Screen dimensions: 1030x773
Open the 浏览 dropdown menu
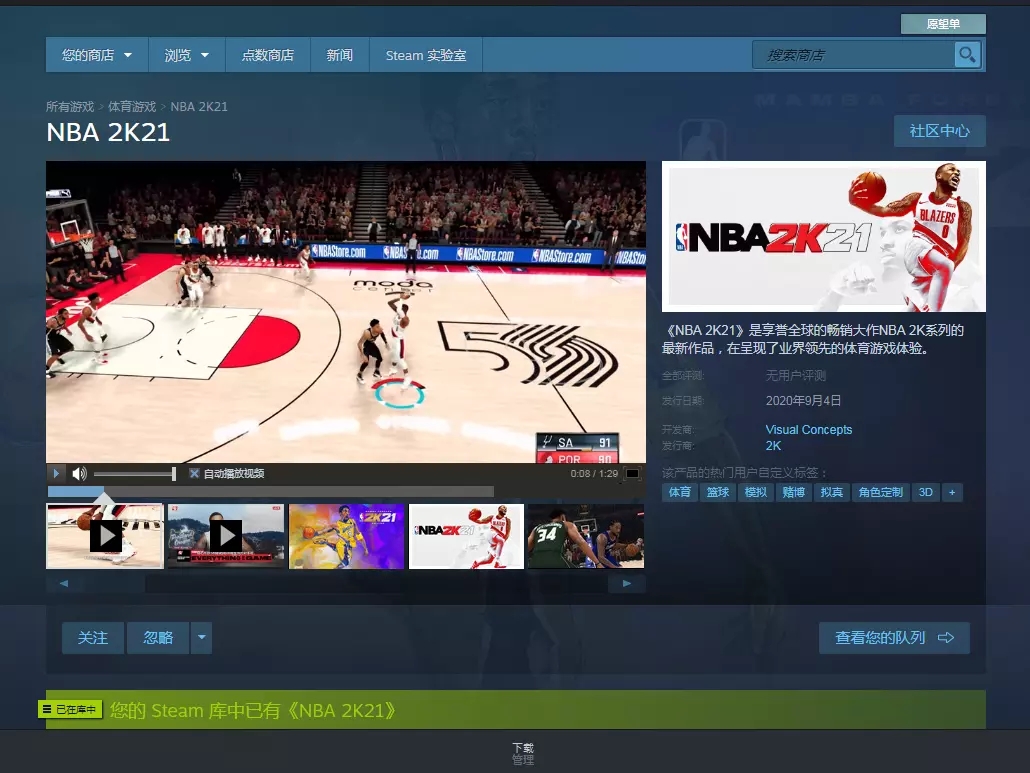click(186, 55)
